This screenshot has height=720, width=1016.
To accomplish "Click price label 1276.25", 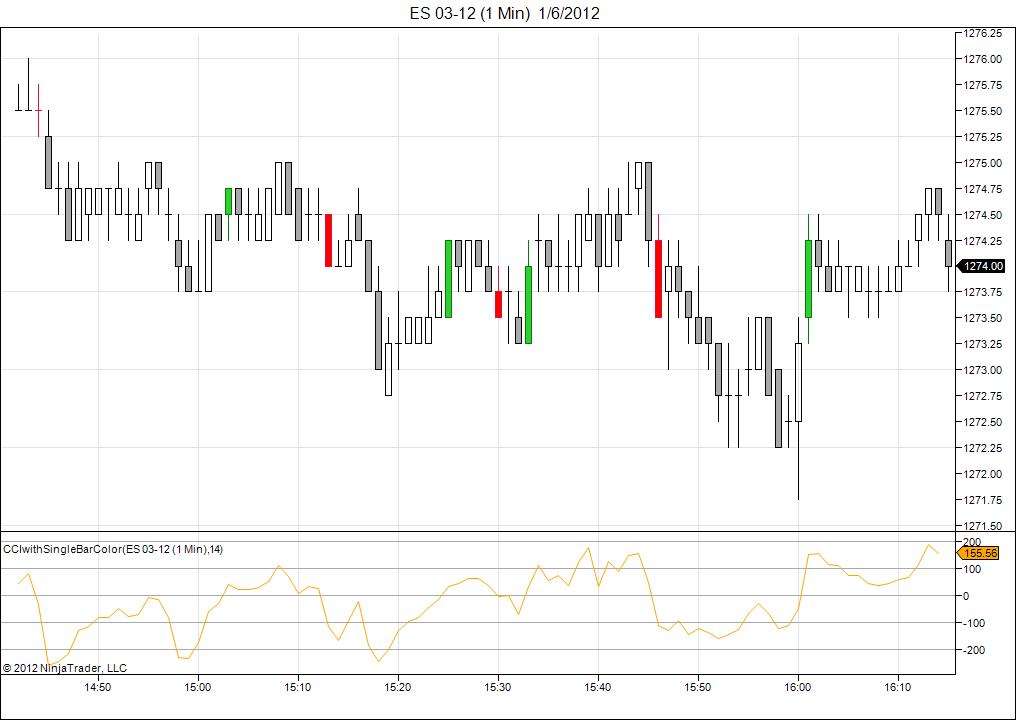I will click(x=984, y=33).
